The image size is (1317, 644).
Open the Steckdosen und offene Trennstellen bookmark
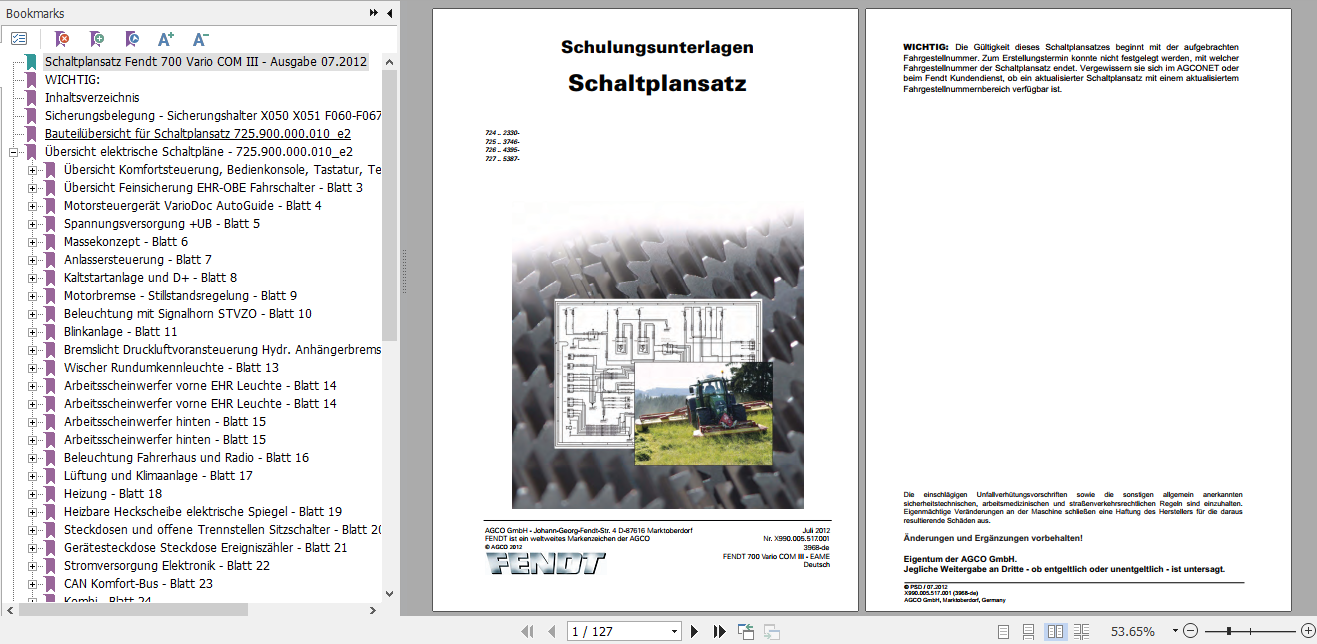(x=222, y=530)
